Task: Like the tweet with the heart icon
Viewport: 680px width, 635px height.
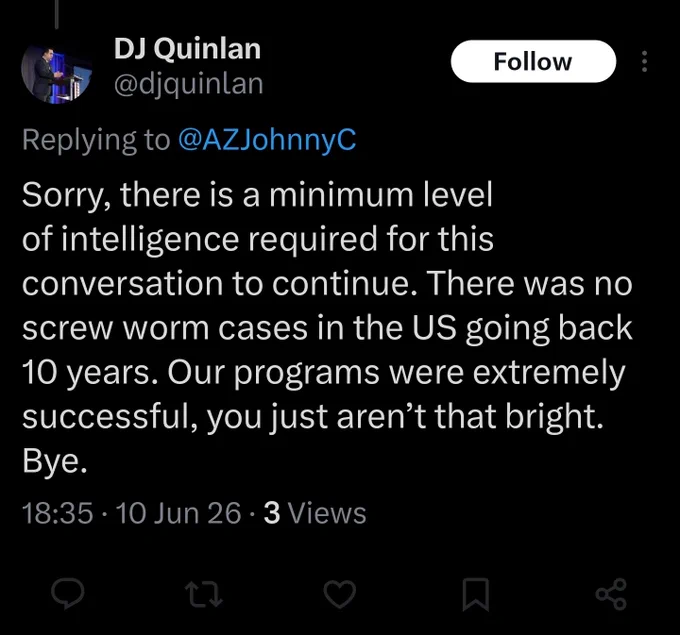Action: click(x=340, y=595)
